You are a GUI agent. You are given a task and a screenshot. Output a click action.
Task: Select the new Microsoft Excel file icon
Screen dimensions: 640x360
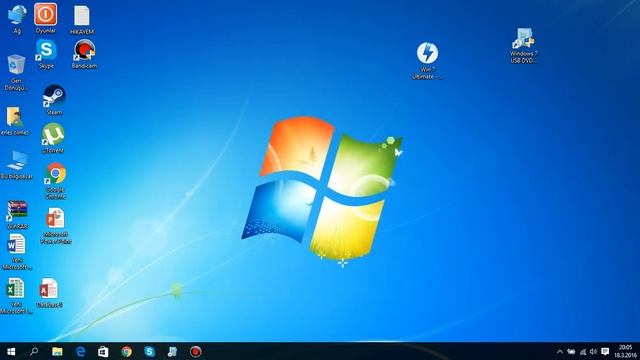point(16,296)
